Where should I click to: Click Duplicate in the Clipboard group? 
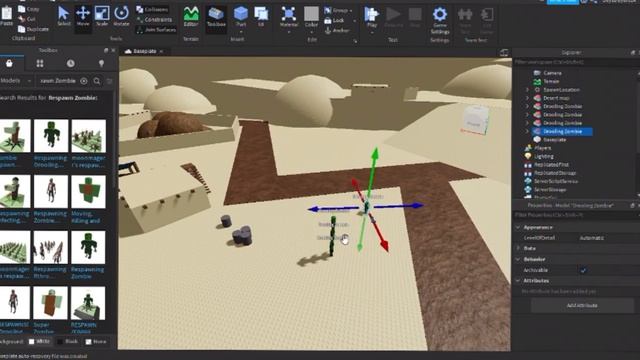pyautogui.click(x=33, y=29)
